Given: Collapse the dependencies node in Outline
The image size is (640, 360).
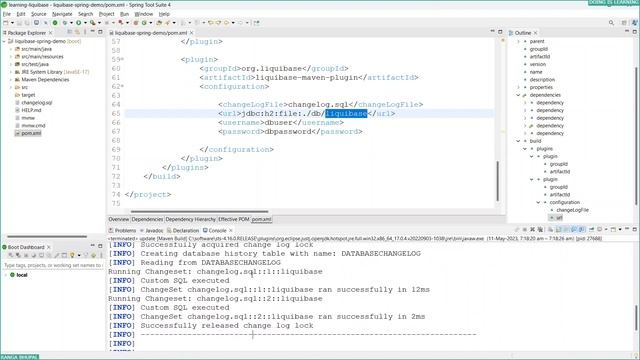Looking at the screenshot, I should [x=518, y=95].
